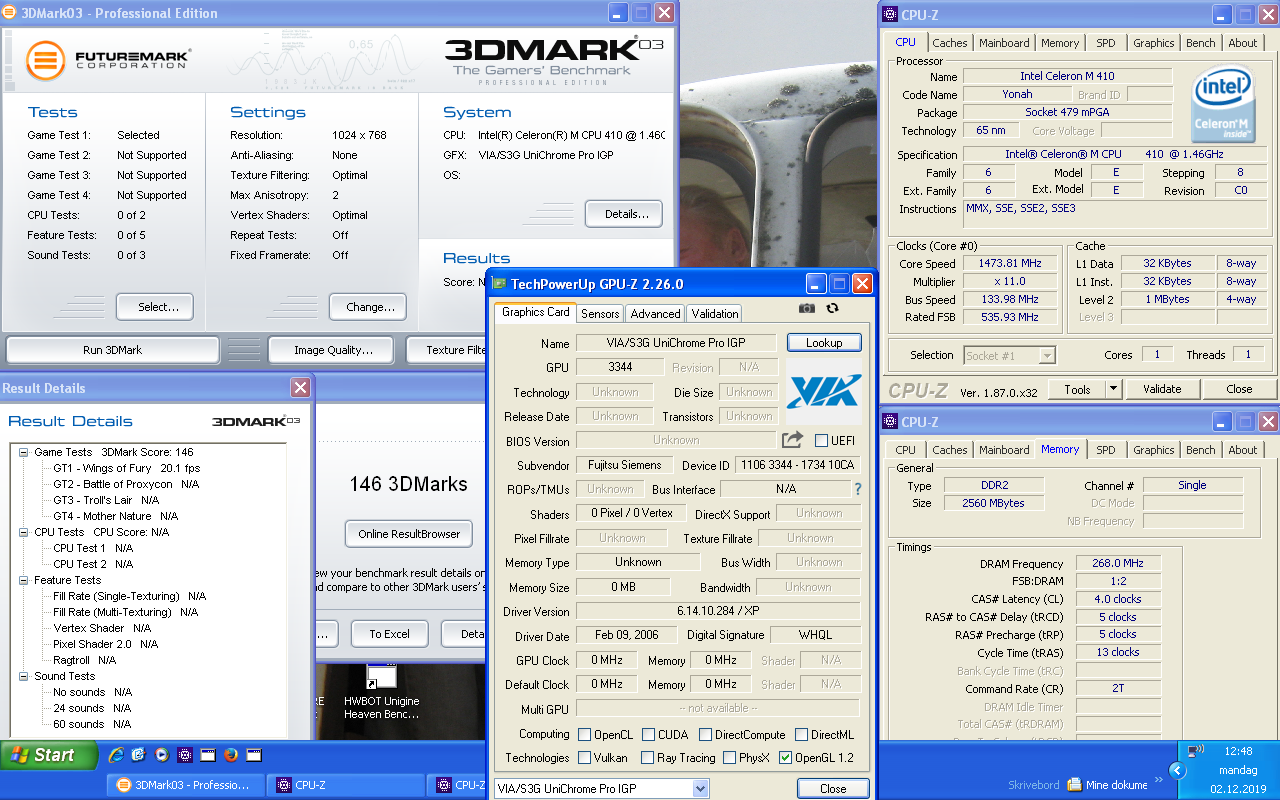The image size is (1280, 800).
Task: Open the Tools dropdown arrow in CPU-Z
Action: click(x=1113, y=389)
